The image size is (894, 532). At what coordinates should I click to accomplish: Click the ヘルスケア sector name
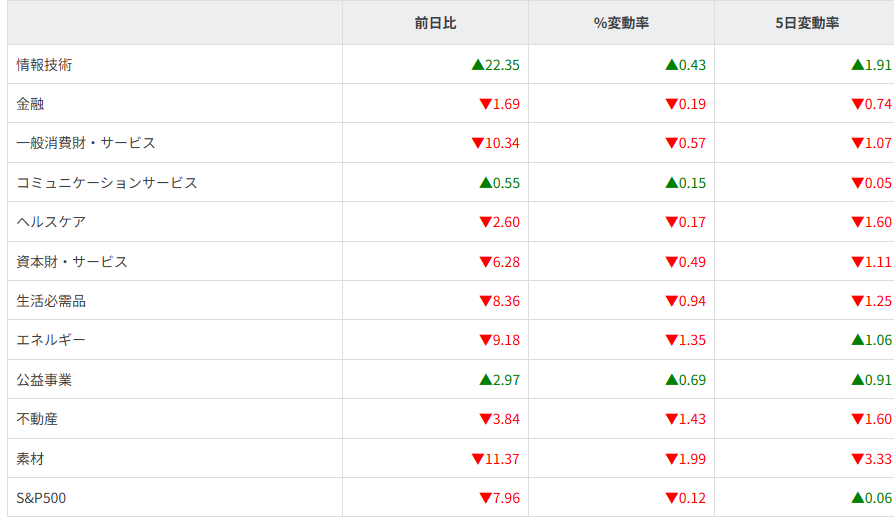51,222
